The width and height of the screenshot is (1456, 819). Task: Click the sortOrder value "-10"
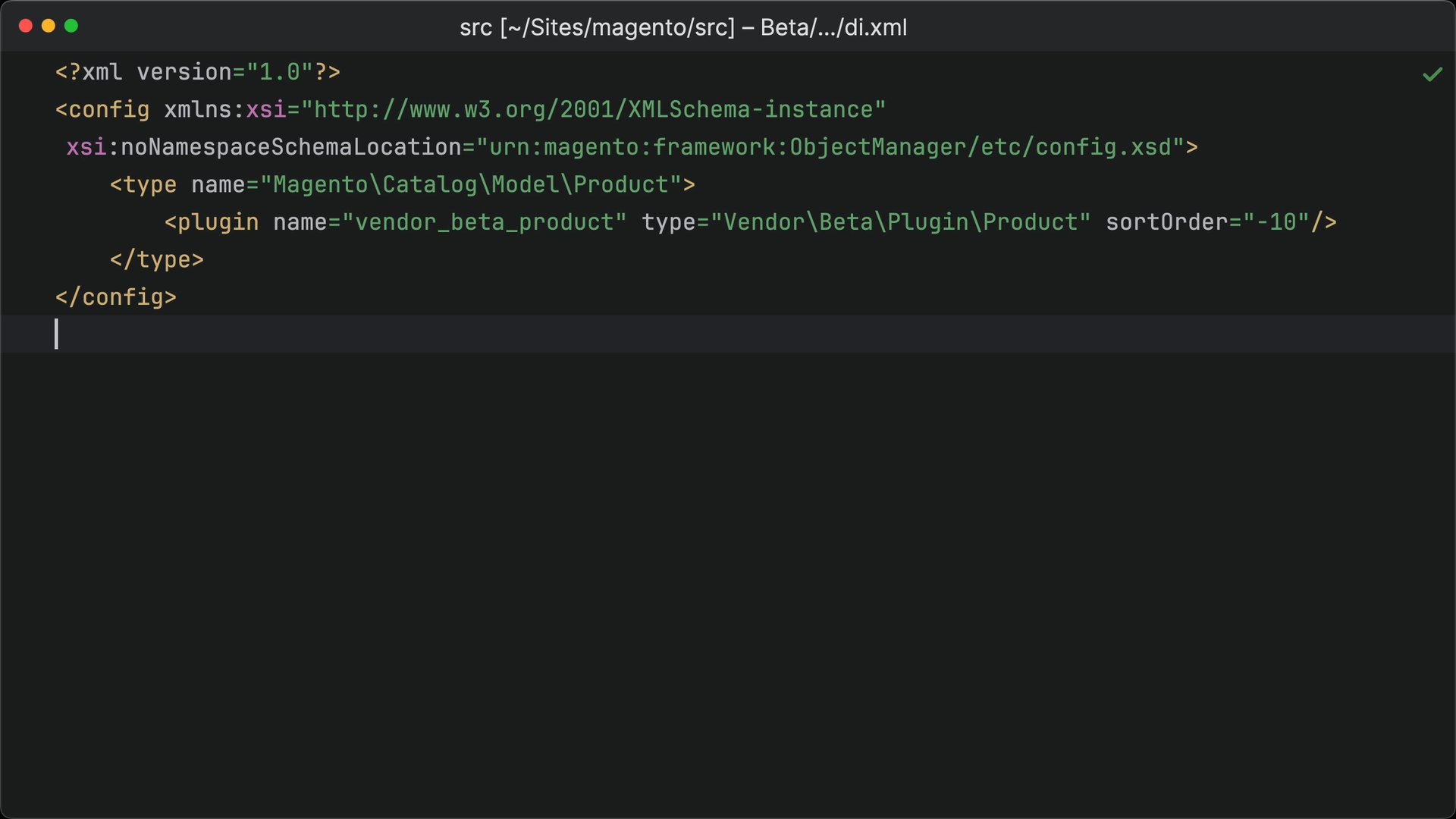pyautogui.click(x=1276, y=222)
